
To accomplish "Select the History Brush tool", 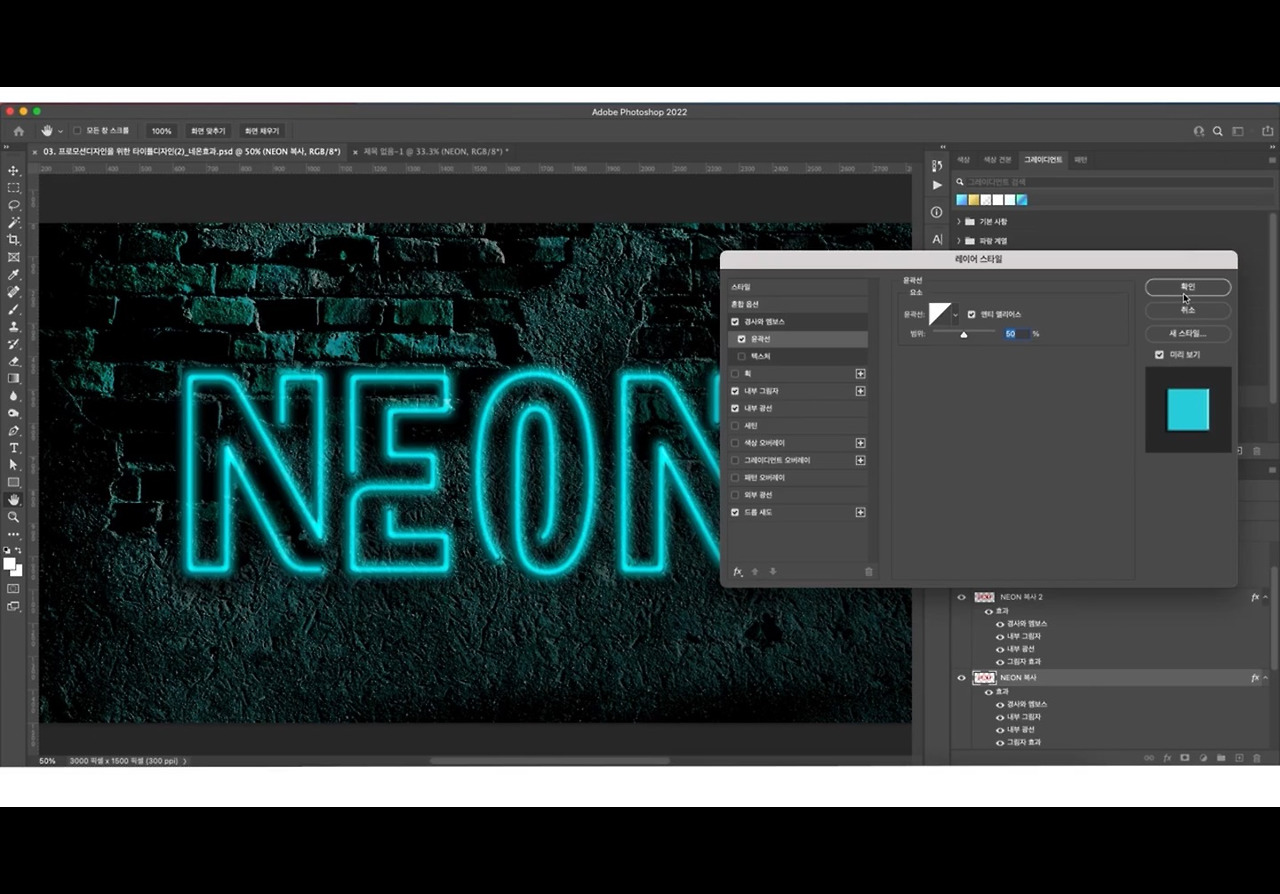I will tap(14, 344).
